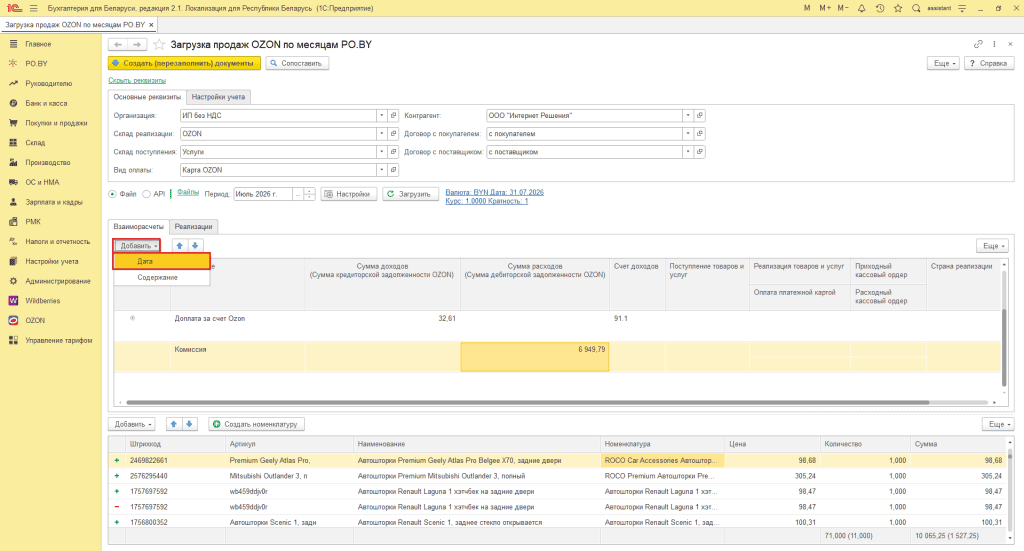Click into the Период input field
The image size is (1024, 551).
pyautogui.click(x=263, y=194)
